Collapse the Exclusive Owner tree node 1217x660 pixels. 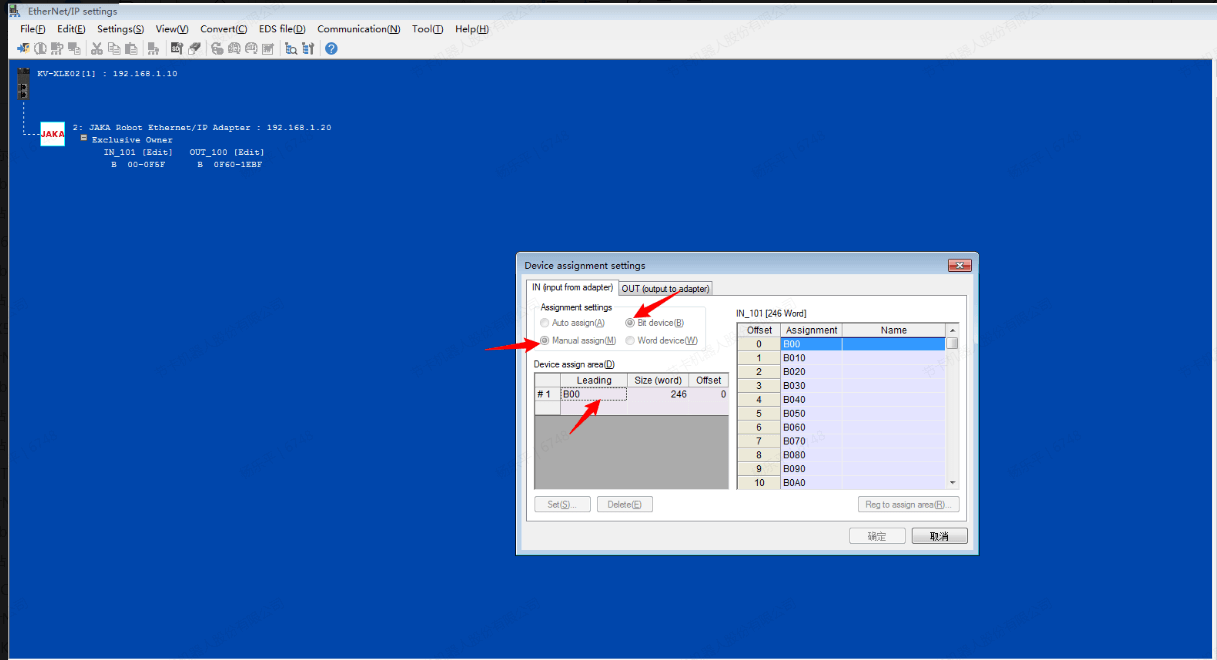[84, 139]
